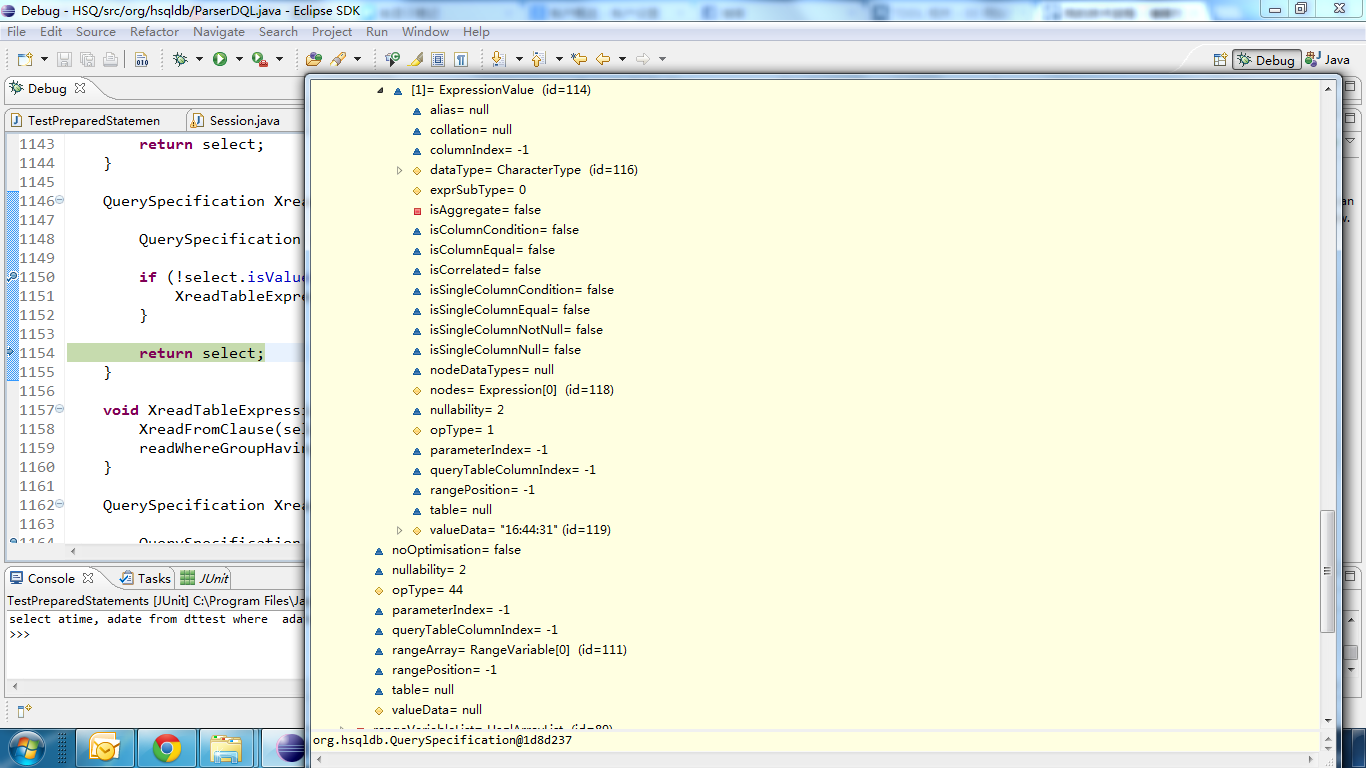Click the Toggle Breadcrumb toolbar icon
The height and width of the screenshot is (768, 1366).
tap(393, 60)
